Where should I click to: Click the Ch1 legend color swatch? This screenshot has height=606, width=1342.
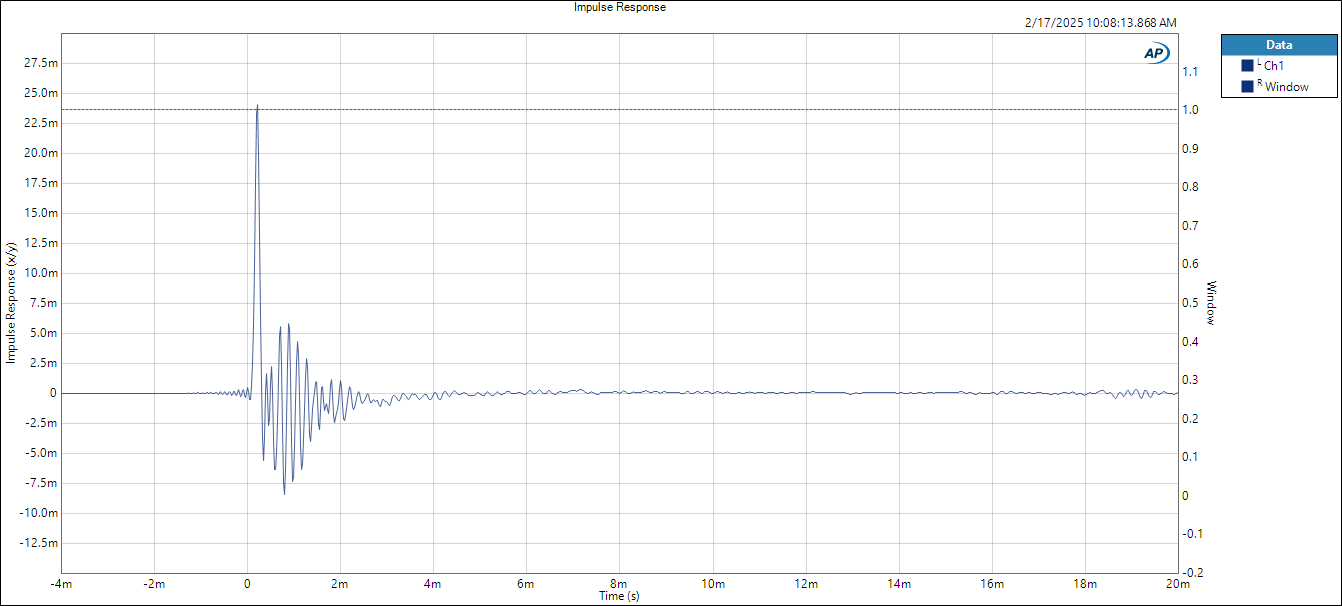point(1247,65)
